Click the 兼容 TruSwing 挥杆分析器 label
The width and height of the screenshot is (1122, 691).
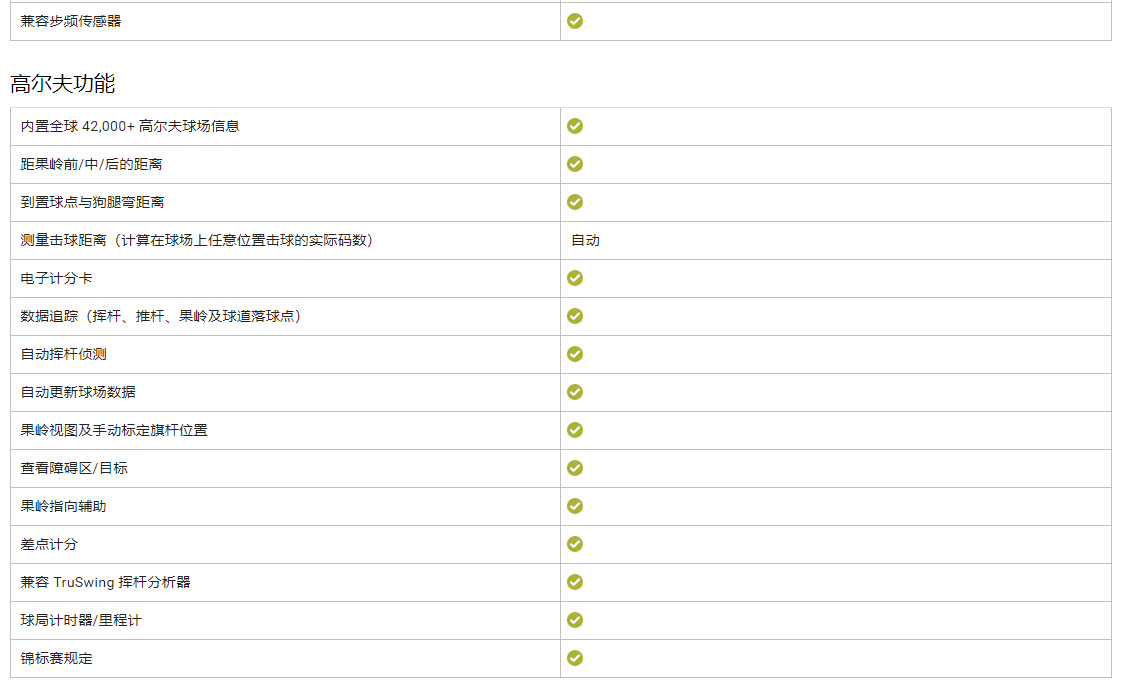[105, 582]
